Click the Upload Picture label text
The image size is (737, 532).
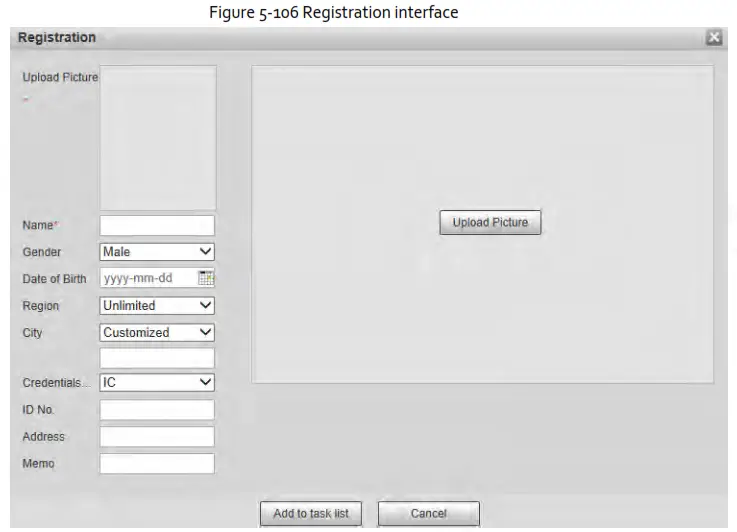pyautogui.click(x=60, y=77)
